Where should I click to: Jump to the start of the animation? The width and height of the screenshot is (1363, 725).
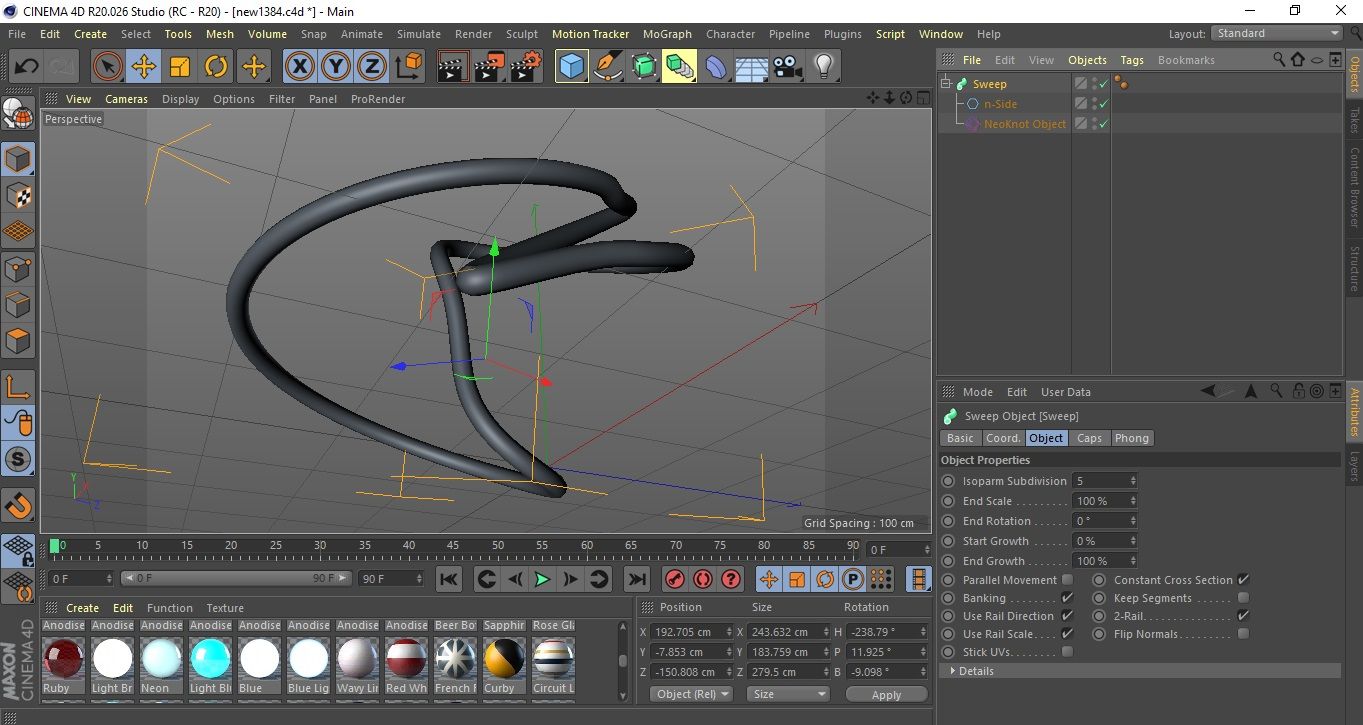pyautogui.click(x=449, y=579)
